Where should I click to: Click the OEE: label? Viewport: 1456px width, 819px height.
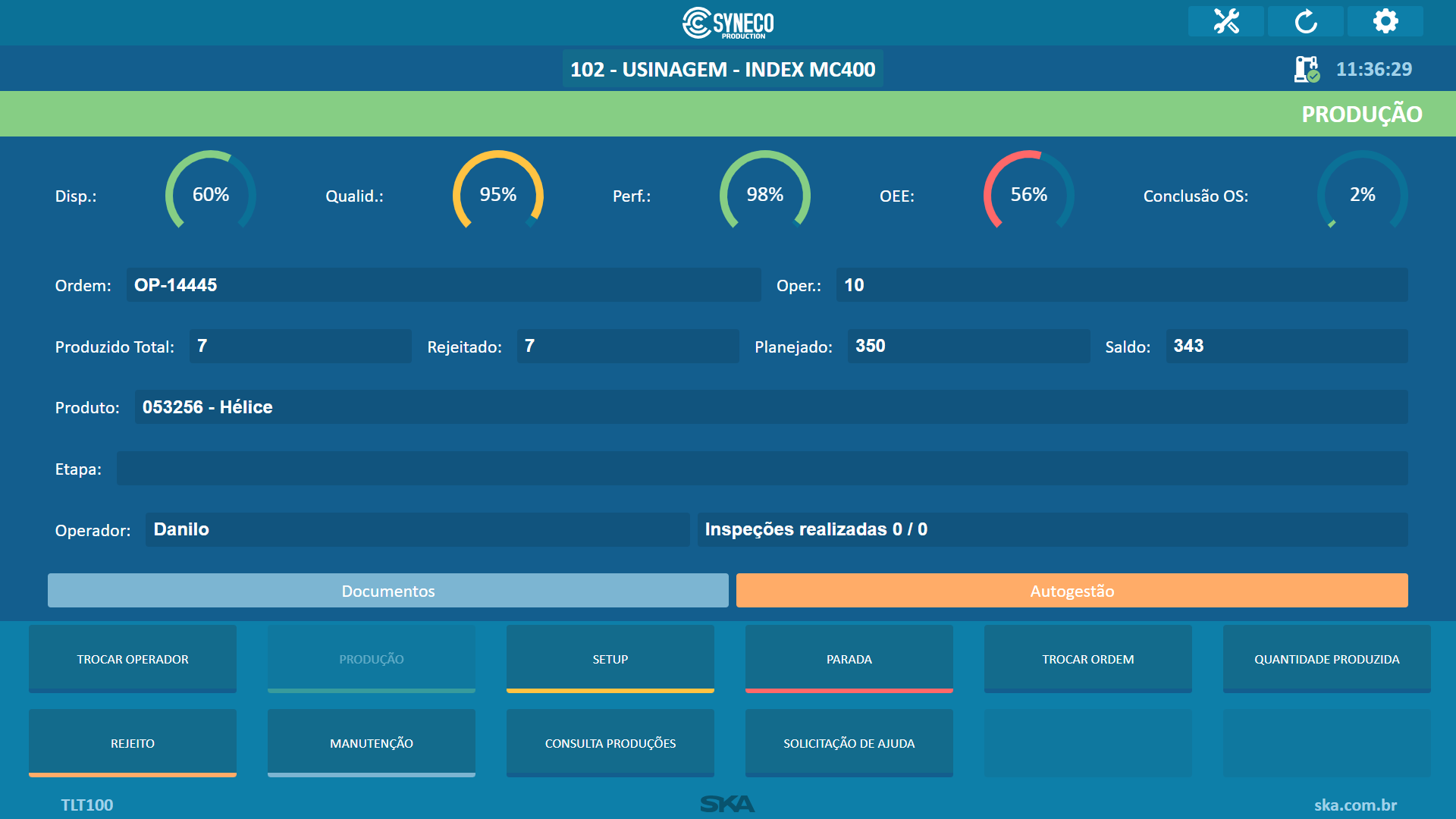point(897,196)
